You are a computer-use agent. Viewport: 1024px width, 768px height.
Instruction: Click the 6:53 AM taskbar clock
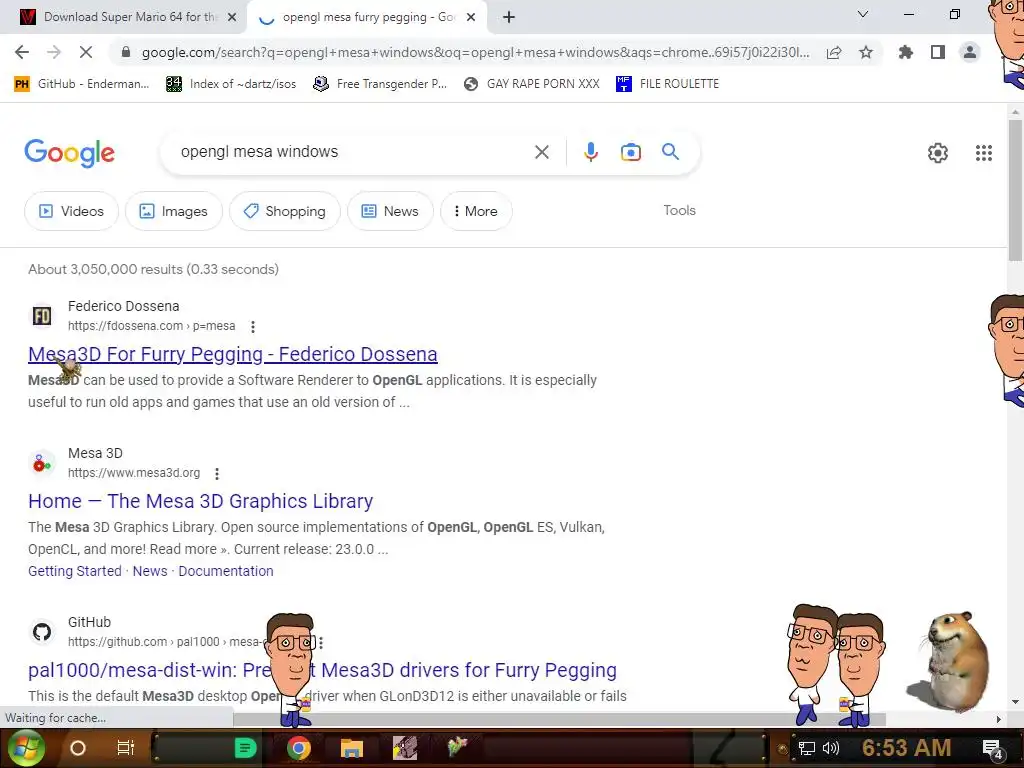[906, 748]
